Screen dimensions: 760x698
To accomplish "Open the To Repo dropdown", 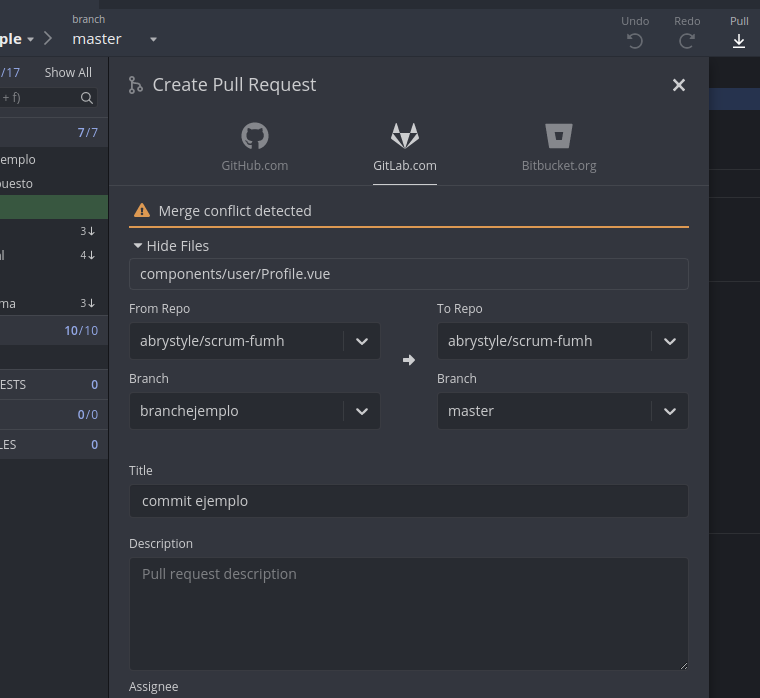I will coord(669,341).
